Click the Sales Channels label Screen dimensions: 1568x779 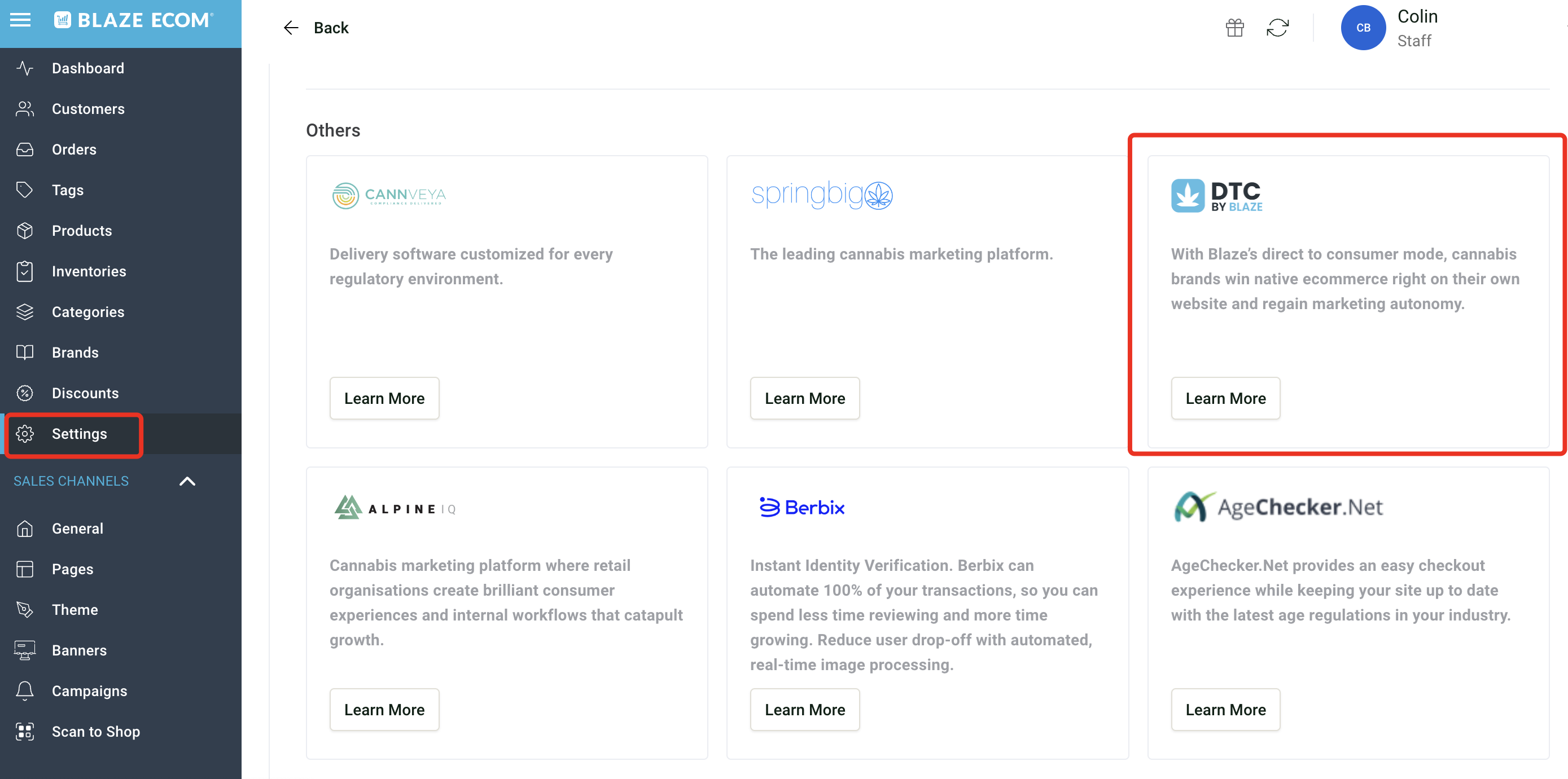(71, 481)
